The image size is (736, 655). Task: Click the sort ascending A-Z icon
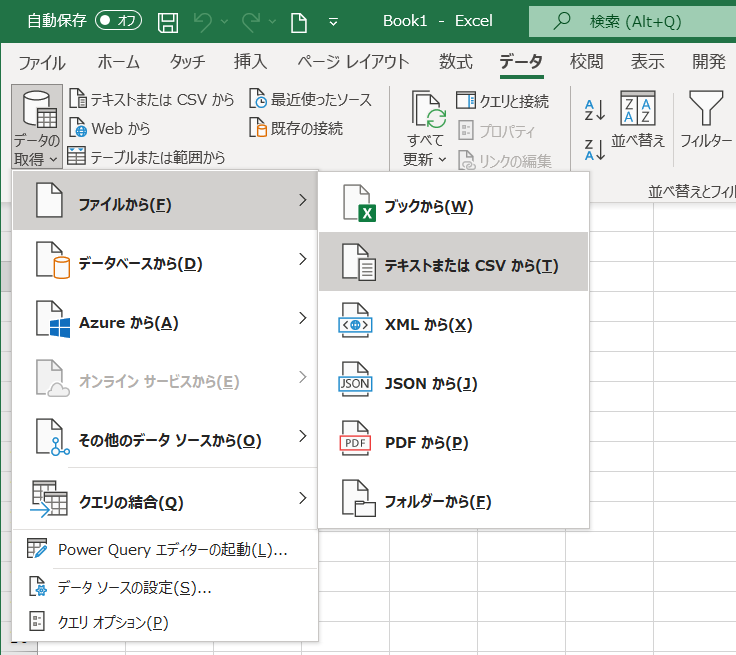[595, 110]
